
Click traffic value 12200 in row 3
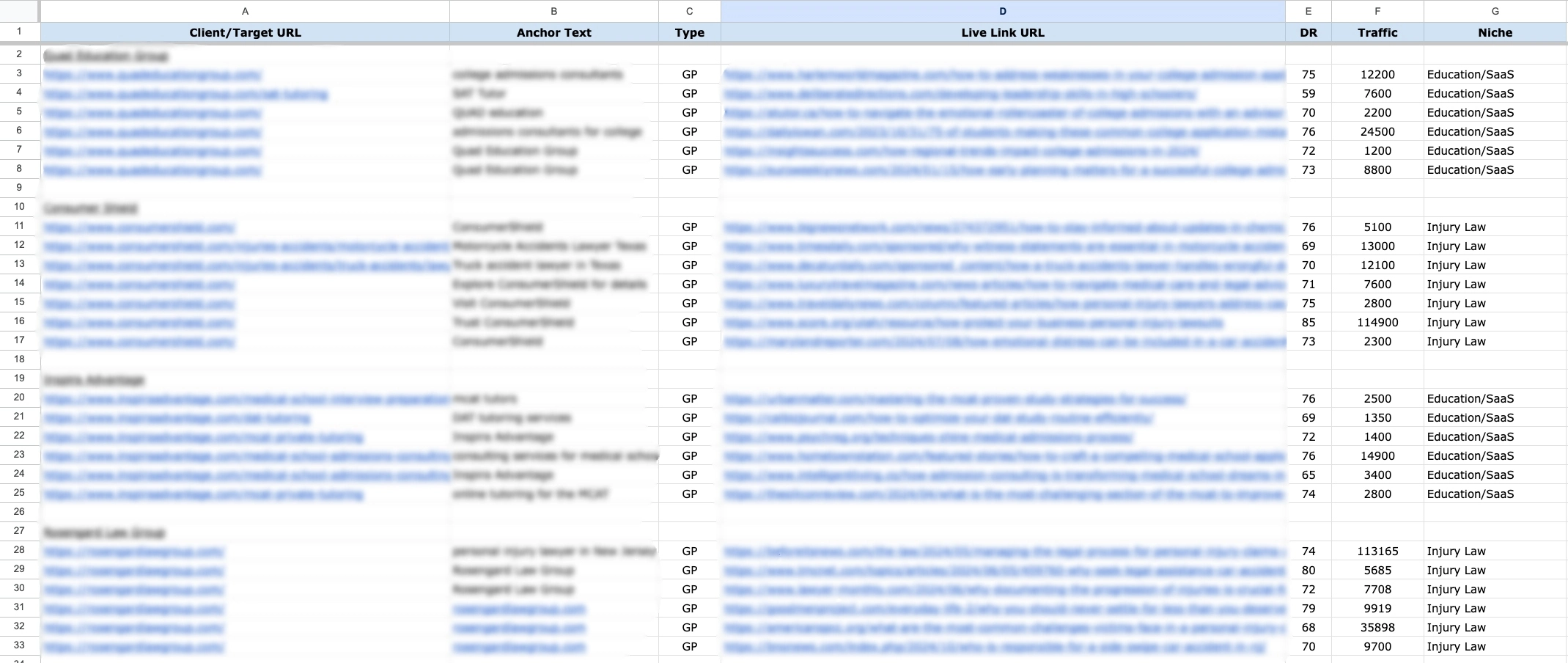point(1377,74)
